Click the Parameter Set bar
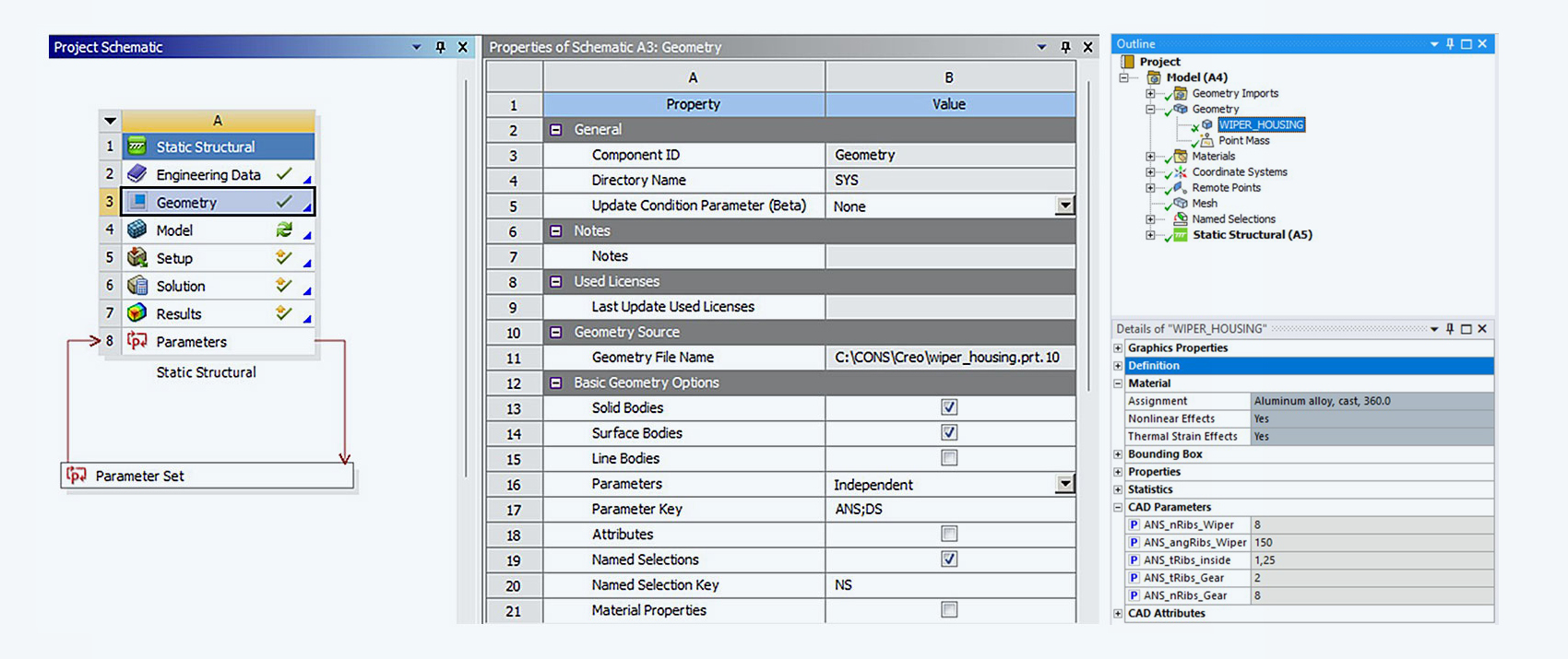The height and width of the screenshot is (659, 1568). pos(208,476)
